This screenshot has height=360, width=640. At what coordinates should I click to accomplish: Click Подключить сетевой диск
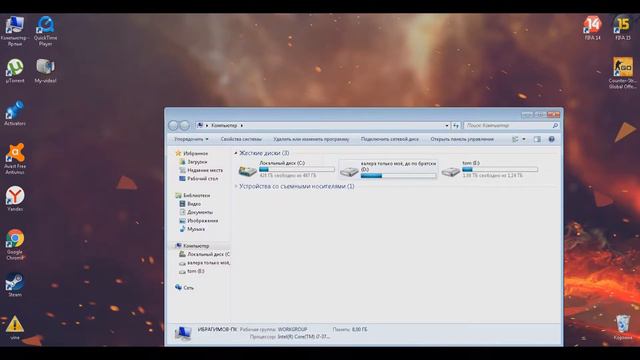coord(390,140)
